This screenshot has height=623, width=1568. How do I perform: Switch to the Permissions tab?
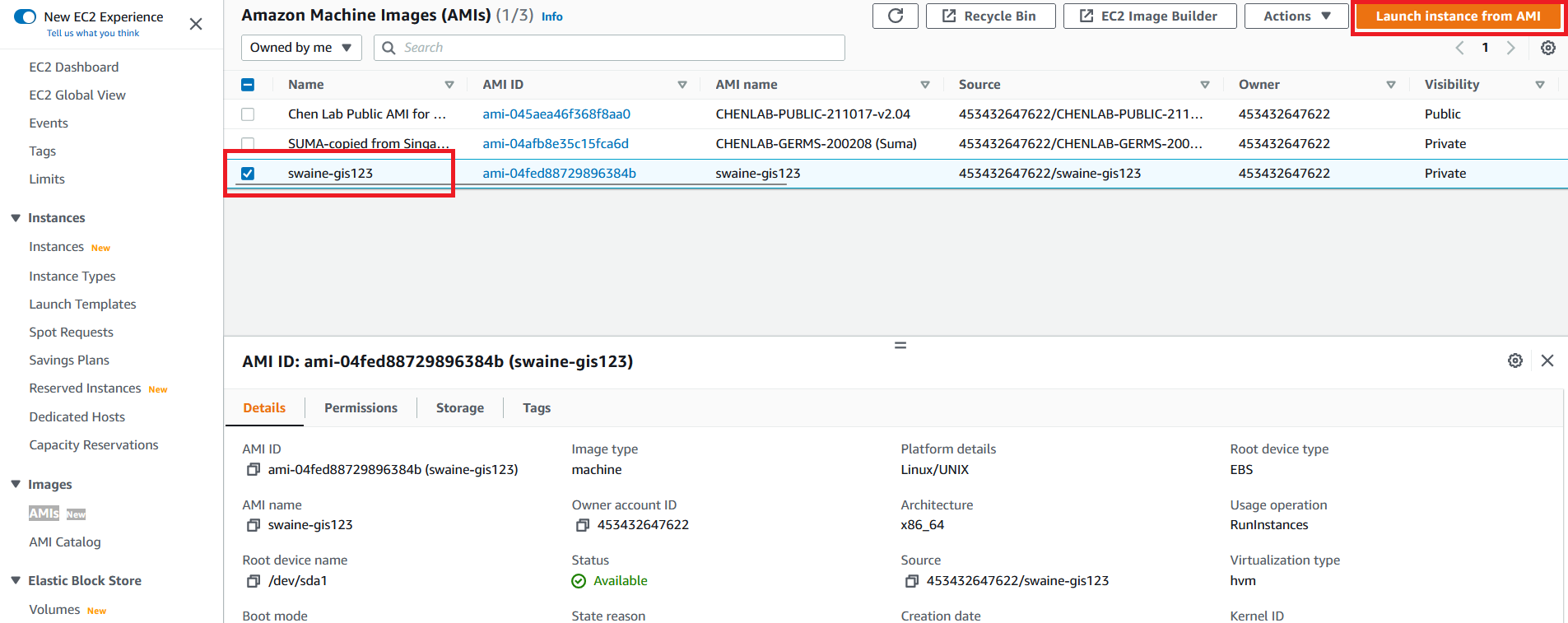[361, 408]
